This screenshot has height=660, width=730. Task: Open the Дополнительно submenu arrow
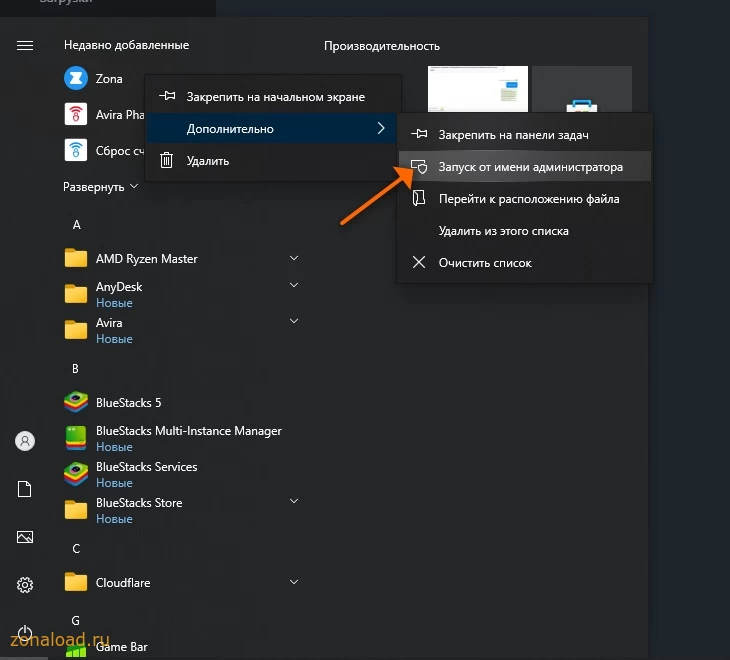[x=381, y=128]
